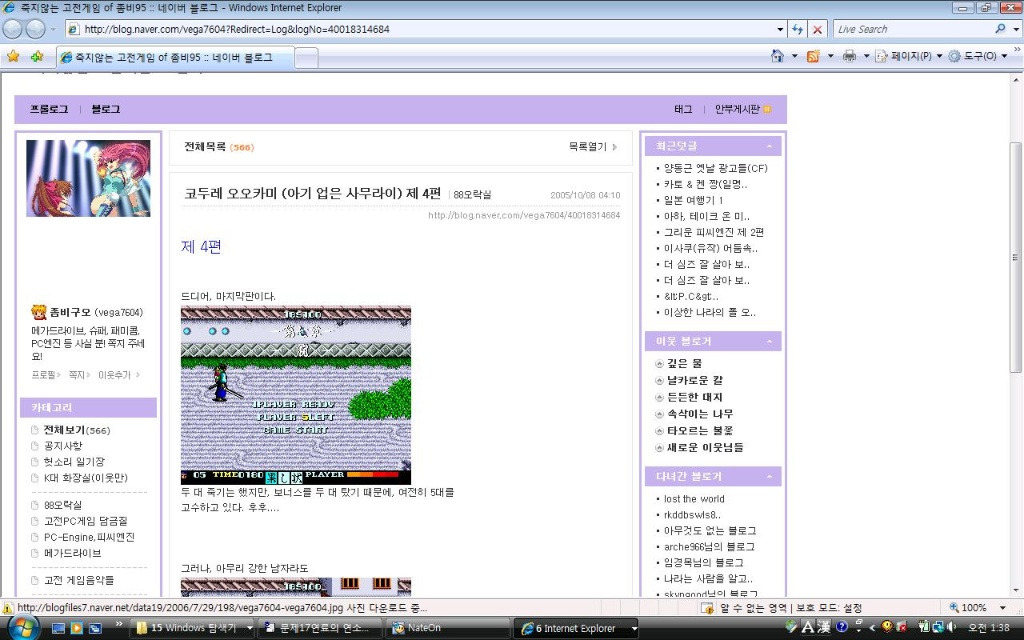This screenshot has height=640, width=1024.
Task: Click the warning icon at status bar left
Action: pos(8,607)
